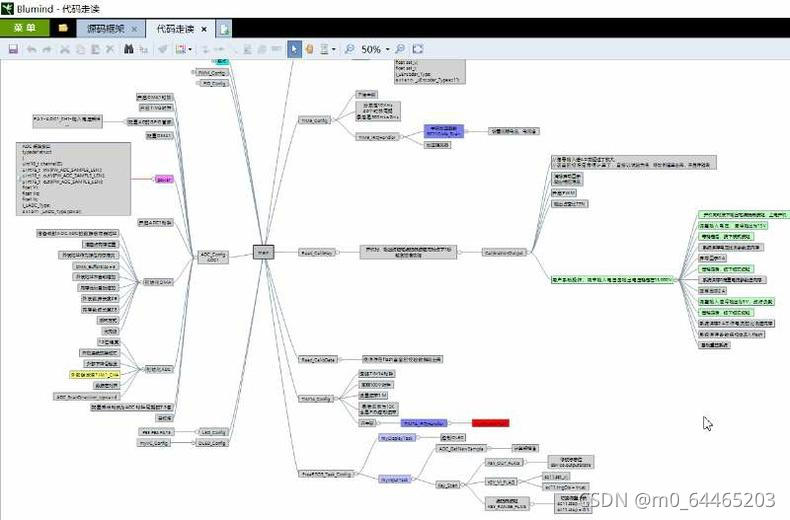Redo the last undone action
Viewport: 790px width, 520px height.
click(47, 49)
